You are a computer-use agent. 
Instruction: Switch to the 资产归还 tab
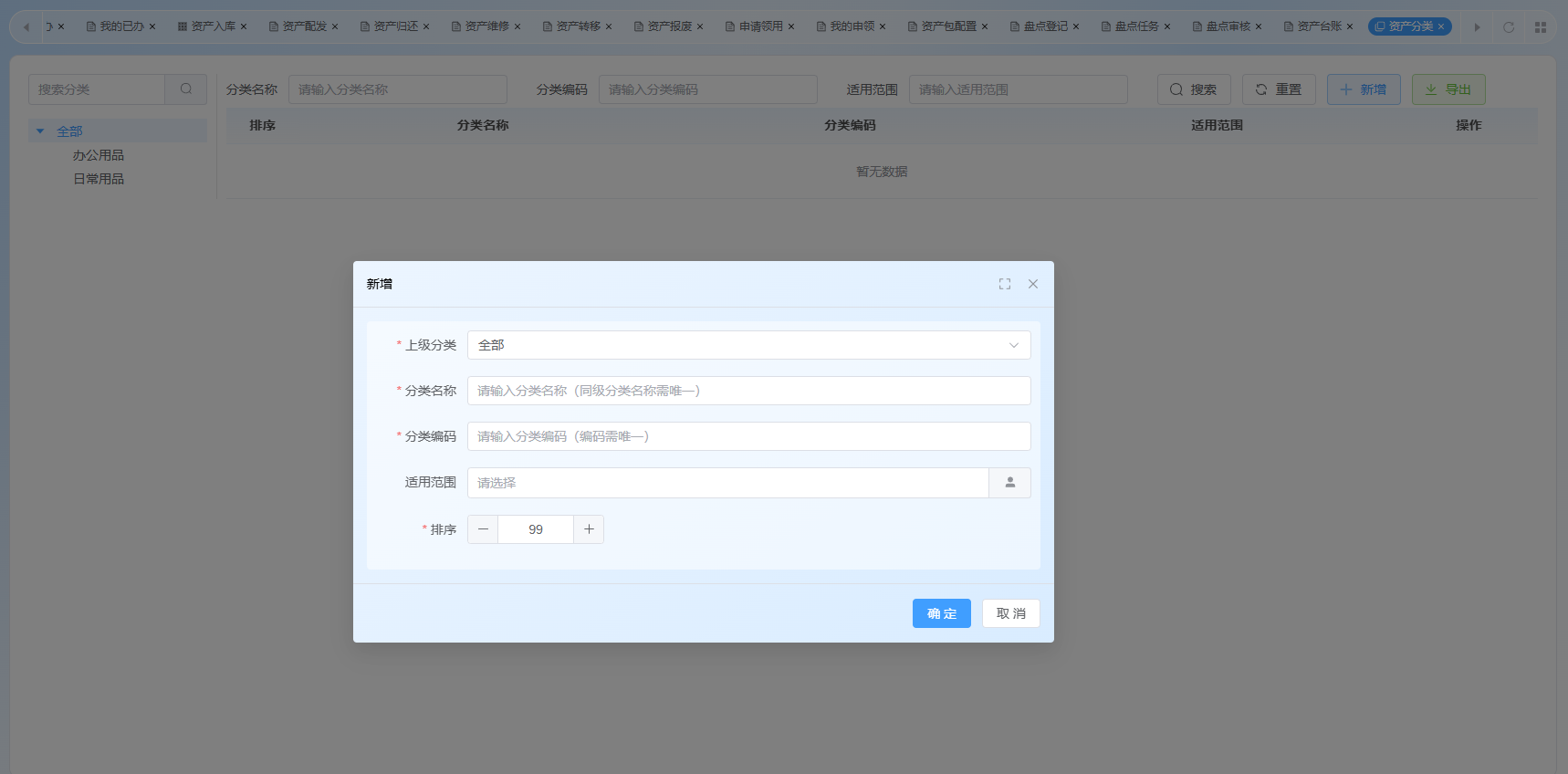coord(395,26)
